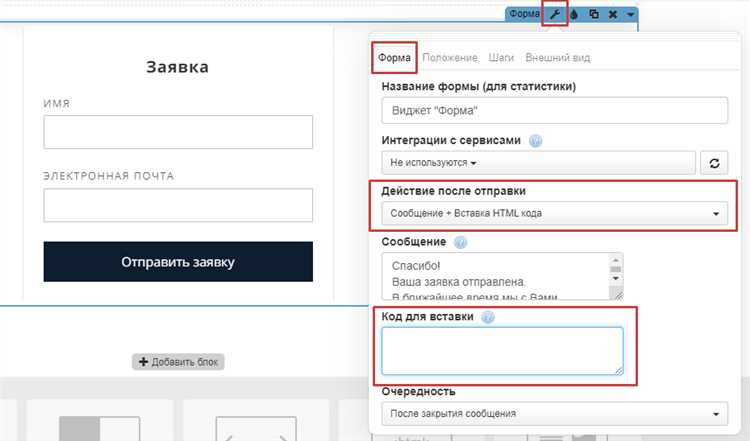Open form settings via the wrench icon
Viewport: 750px width, 441px height.
coord(555,14)
